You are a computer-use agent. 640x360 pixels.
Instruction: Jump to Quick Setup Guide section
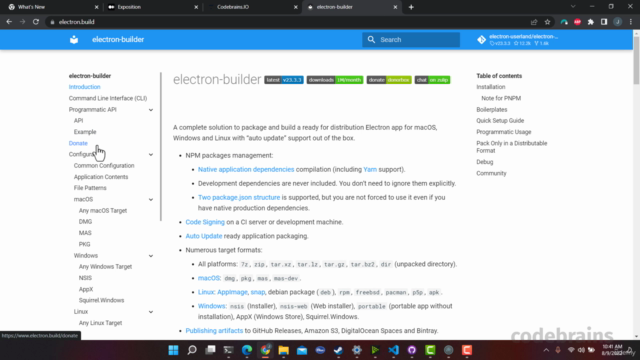tap(500, 121)
